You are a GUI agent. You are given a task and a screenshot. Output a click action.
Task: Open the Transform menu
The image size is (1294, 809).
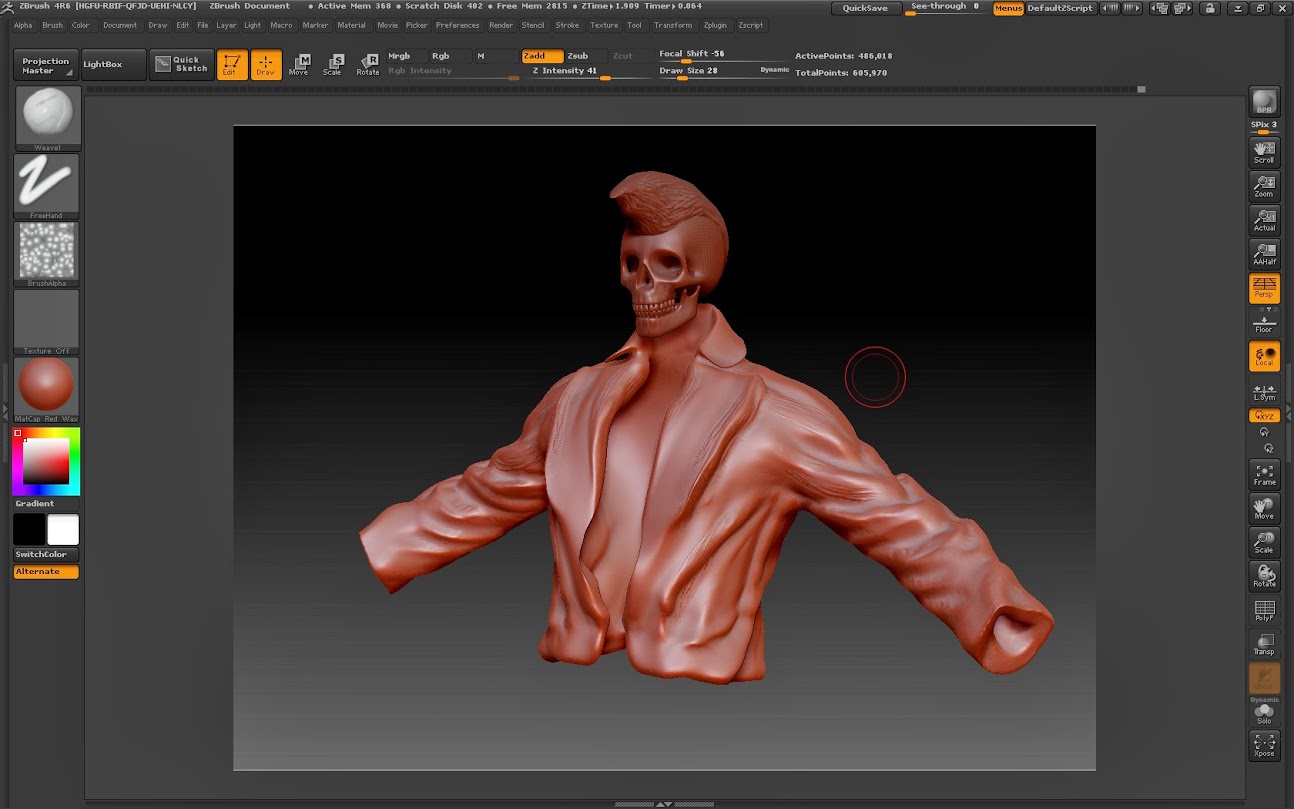(673, 25)
